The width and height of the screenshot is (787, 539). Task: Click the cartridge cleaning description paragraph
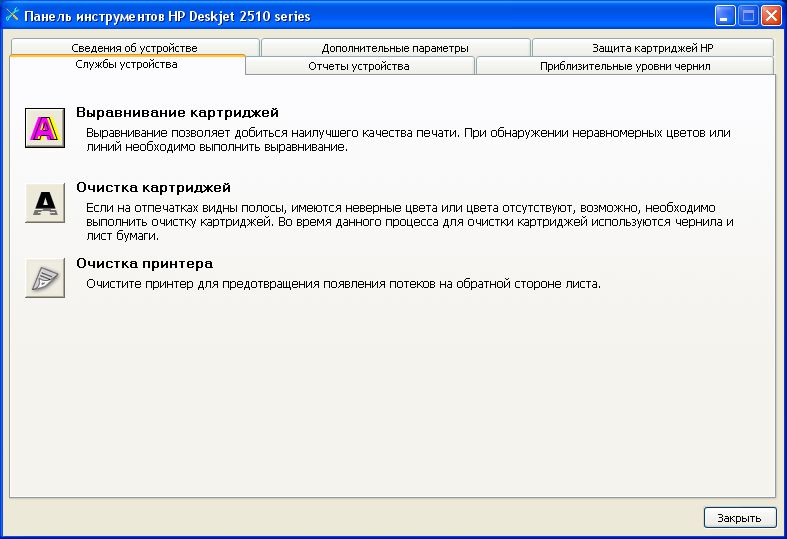click(410, 222)
